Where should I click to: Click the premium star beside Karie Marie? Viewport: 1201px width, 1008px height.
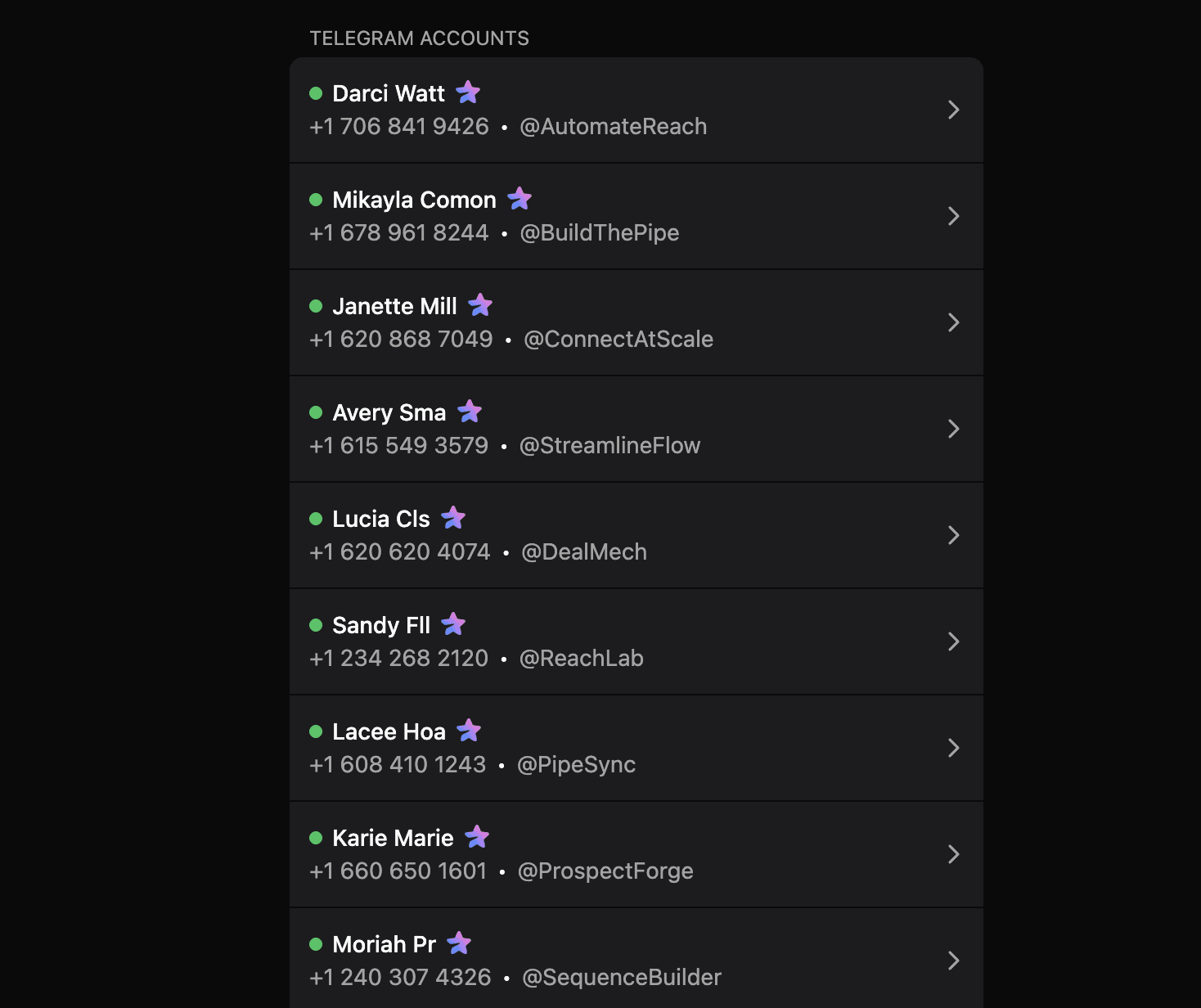[479, 837]
